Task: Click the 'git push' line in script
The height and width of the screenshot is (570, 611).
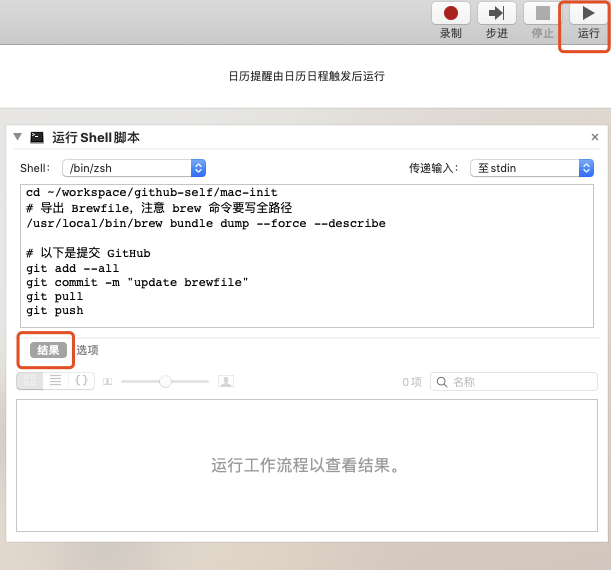Action: [x=55, y=311]
